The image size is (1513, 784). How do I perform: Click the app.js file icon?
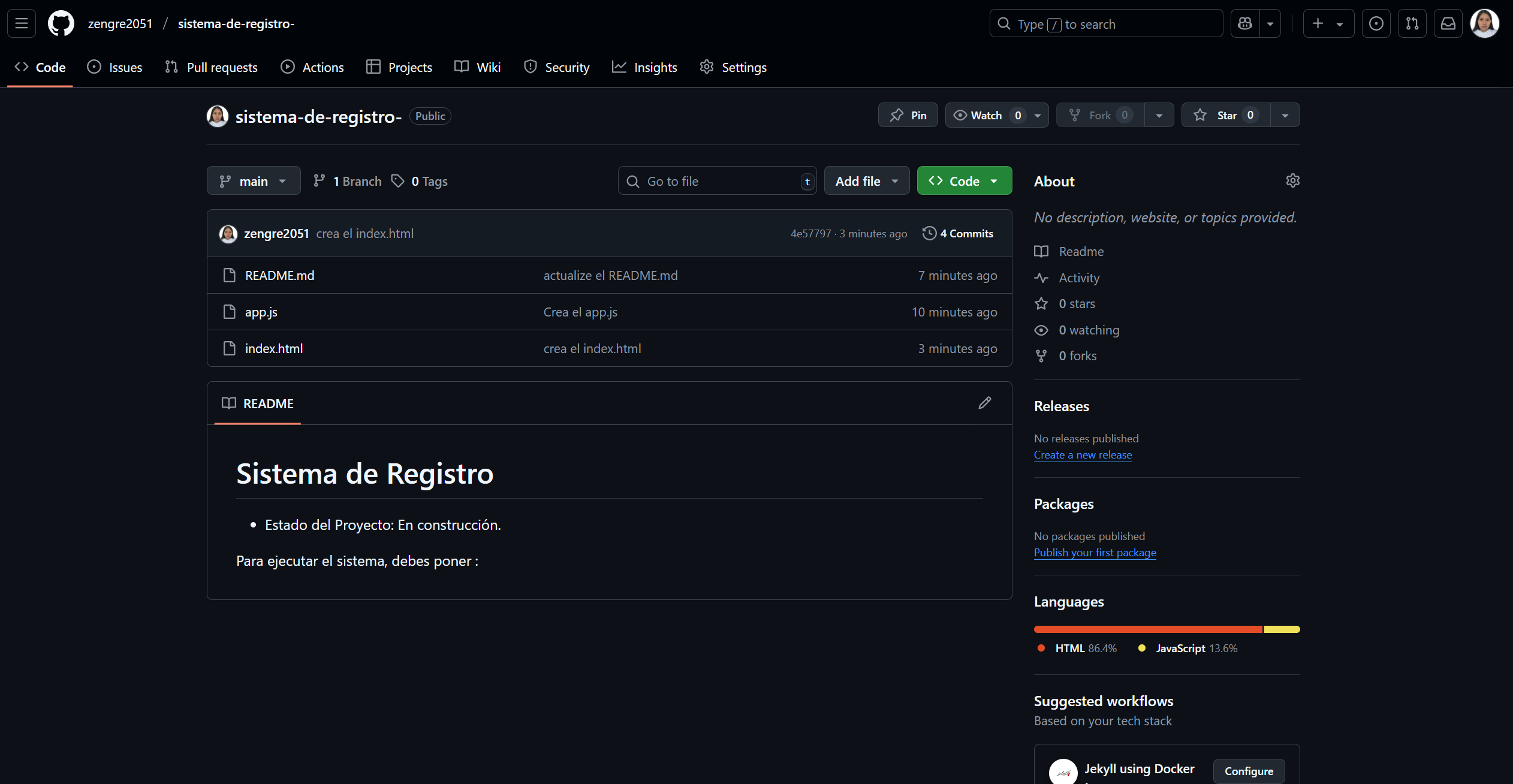pos(229,312)
